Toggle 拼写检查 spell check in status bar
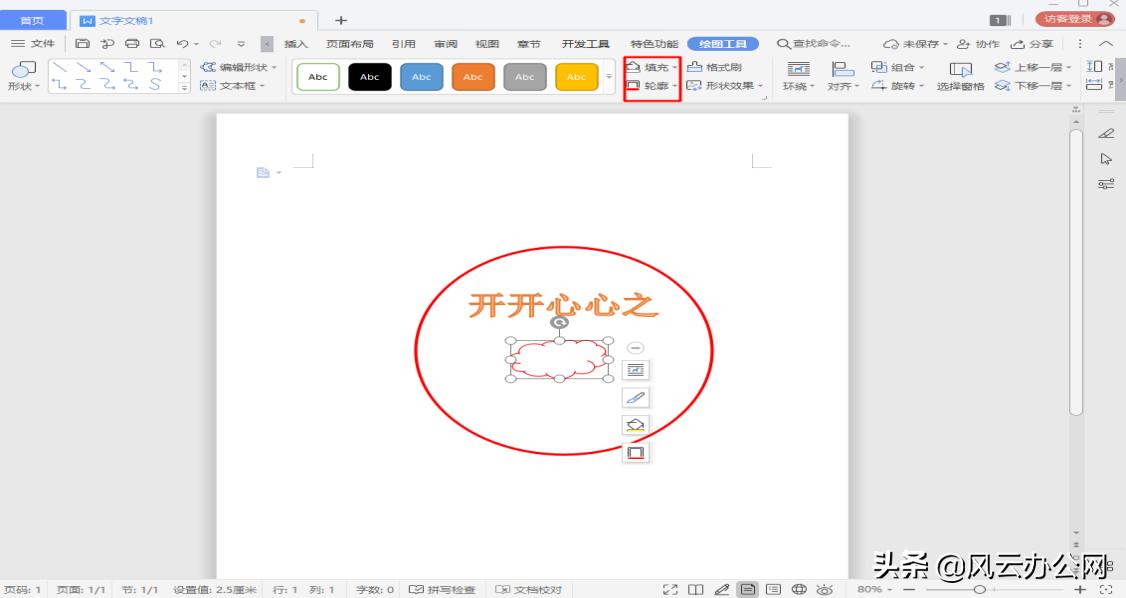Viewport: 1126px width, 598px height. click(x=442, y=589)
